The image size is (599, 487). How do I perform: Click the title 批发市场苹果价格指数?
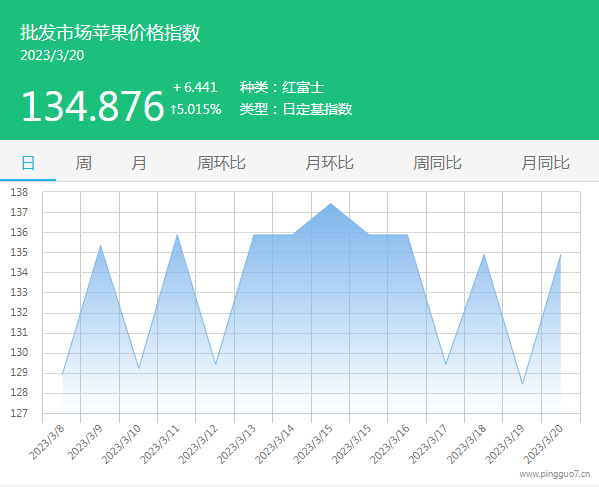click(x=110, y=33)
